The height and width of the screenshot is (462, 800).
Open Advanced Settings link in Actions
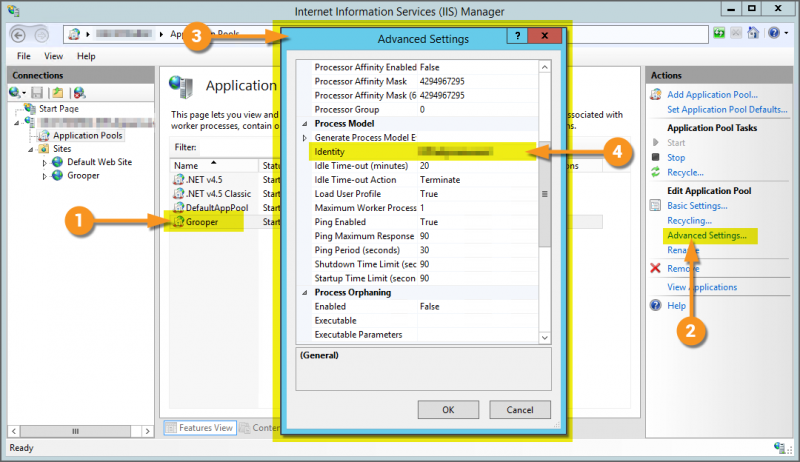point(707,235)
